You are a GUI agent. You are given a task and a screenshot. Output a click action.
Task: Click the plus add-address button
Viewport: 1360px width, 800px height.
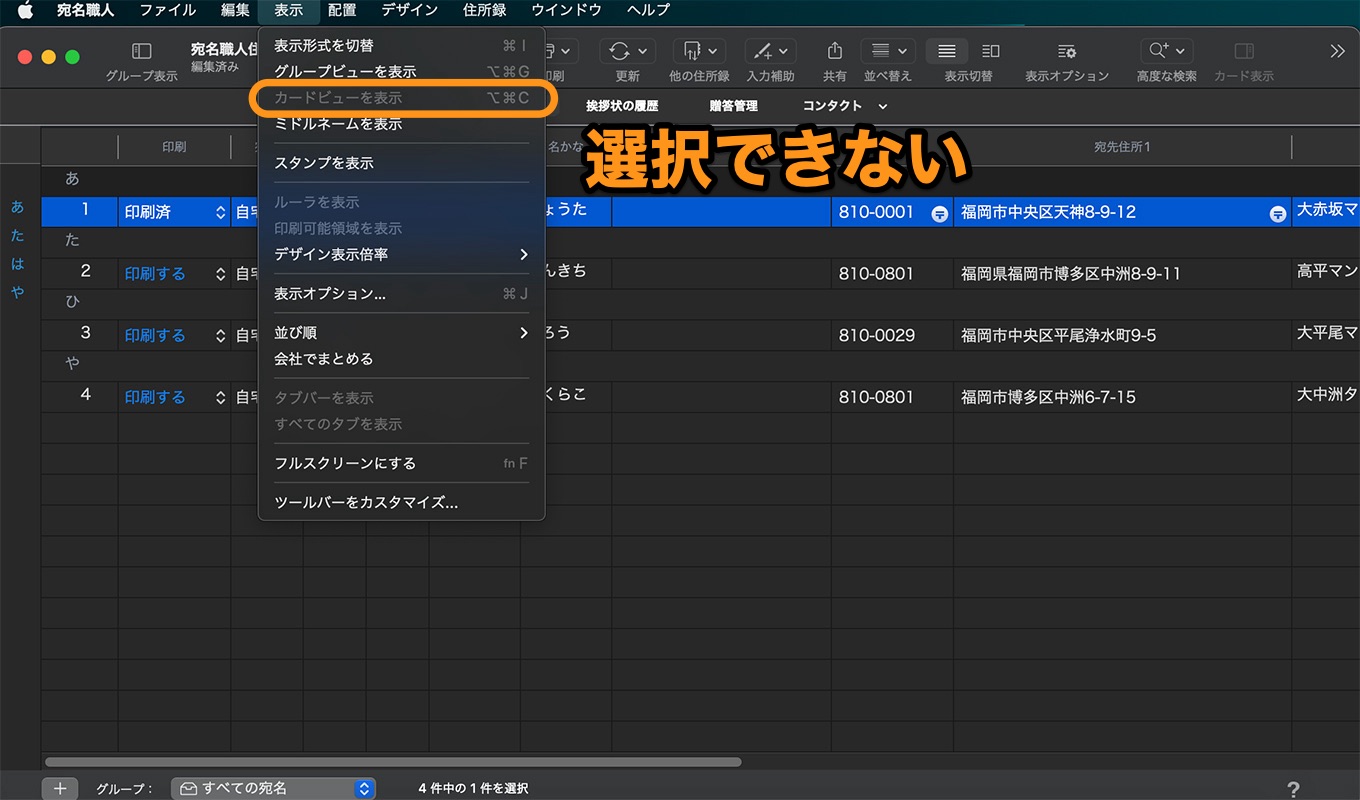pyautogui.click(x=59, y=788)
